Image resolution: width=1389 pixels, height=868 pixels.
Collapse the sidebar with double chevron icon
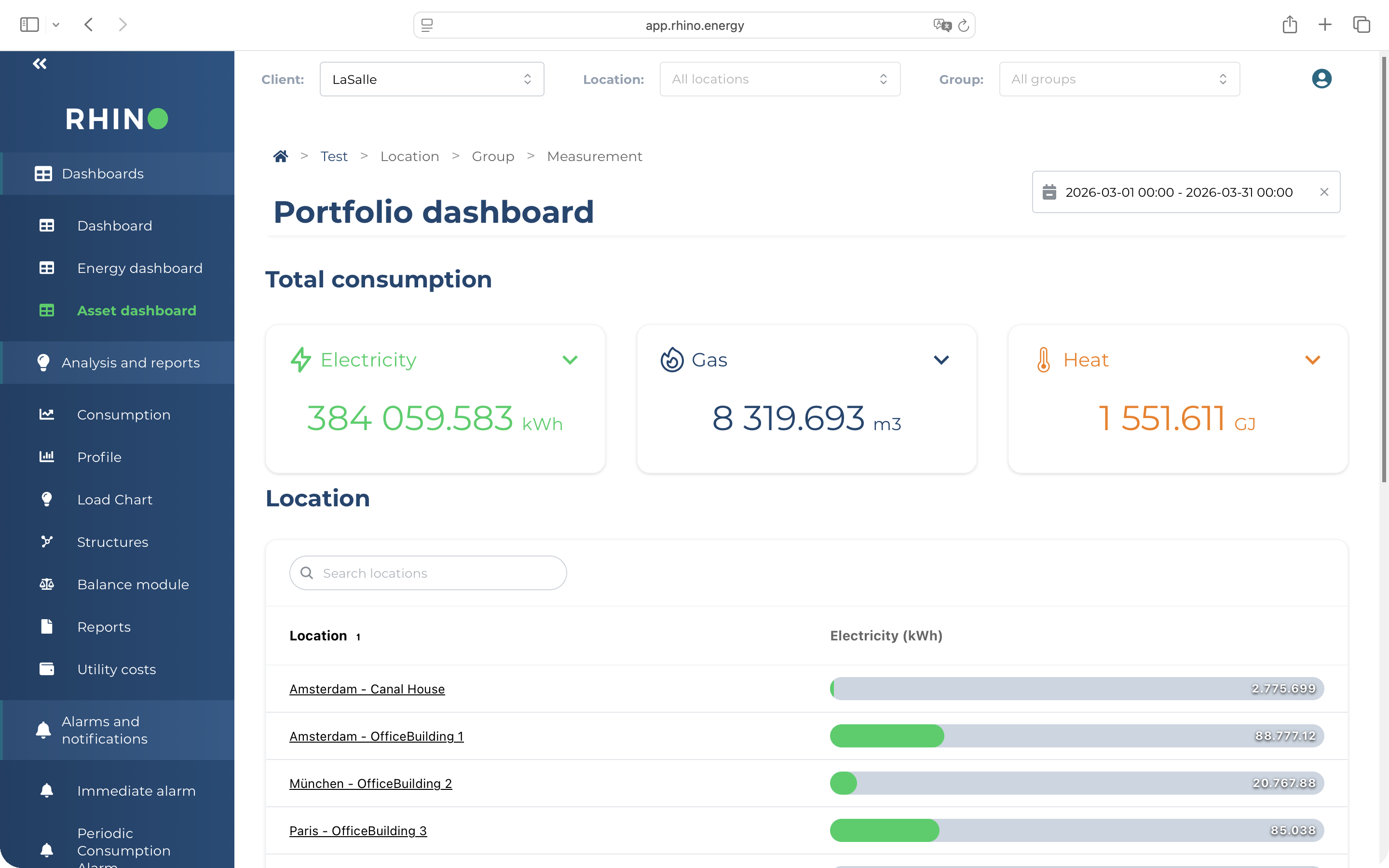point(40,64)
